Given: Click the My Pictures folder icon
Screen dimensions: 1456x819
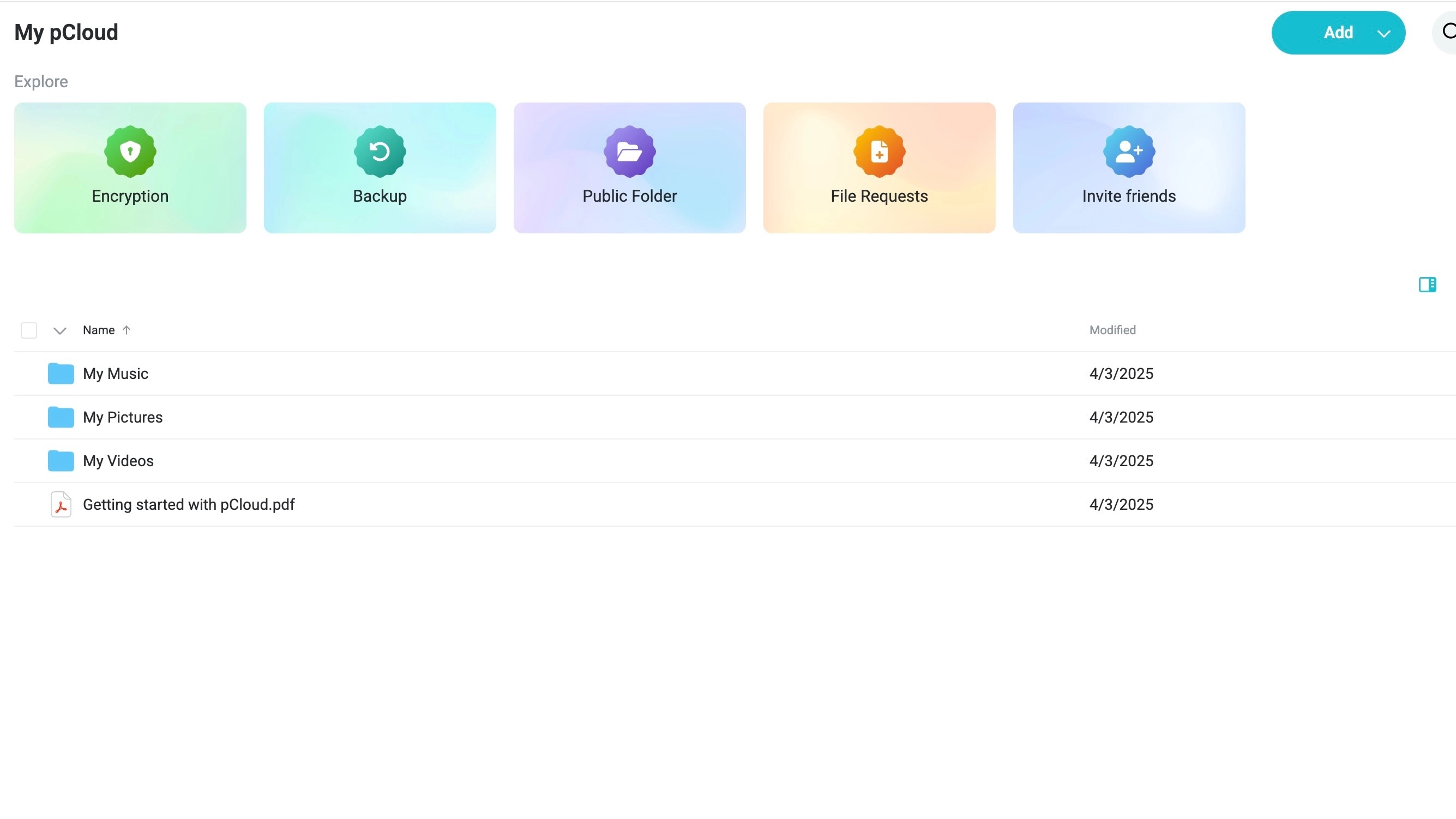Looking at the screenshot, I should 61,417.
